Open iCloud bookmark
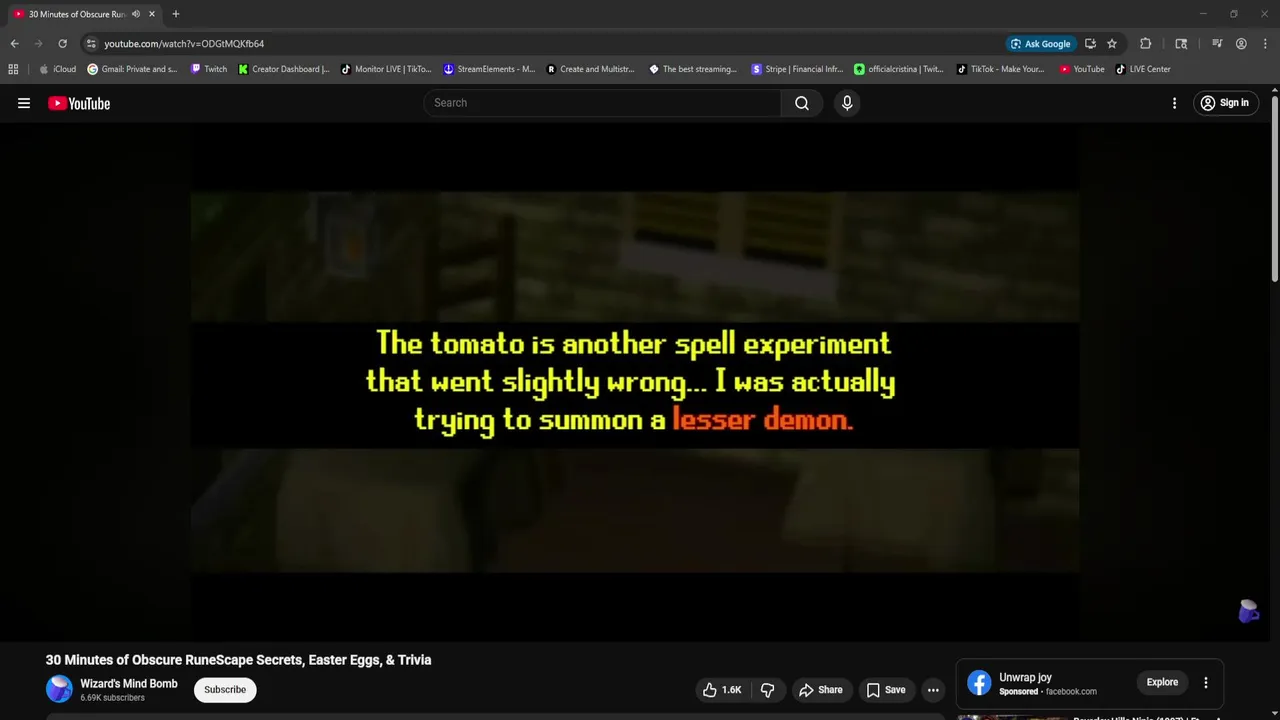The image size is (1280, 720). click(x=57, y=69)
